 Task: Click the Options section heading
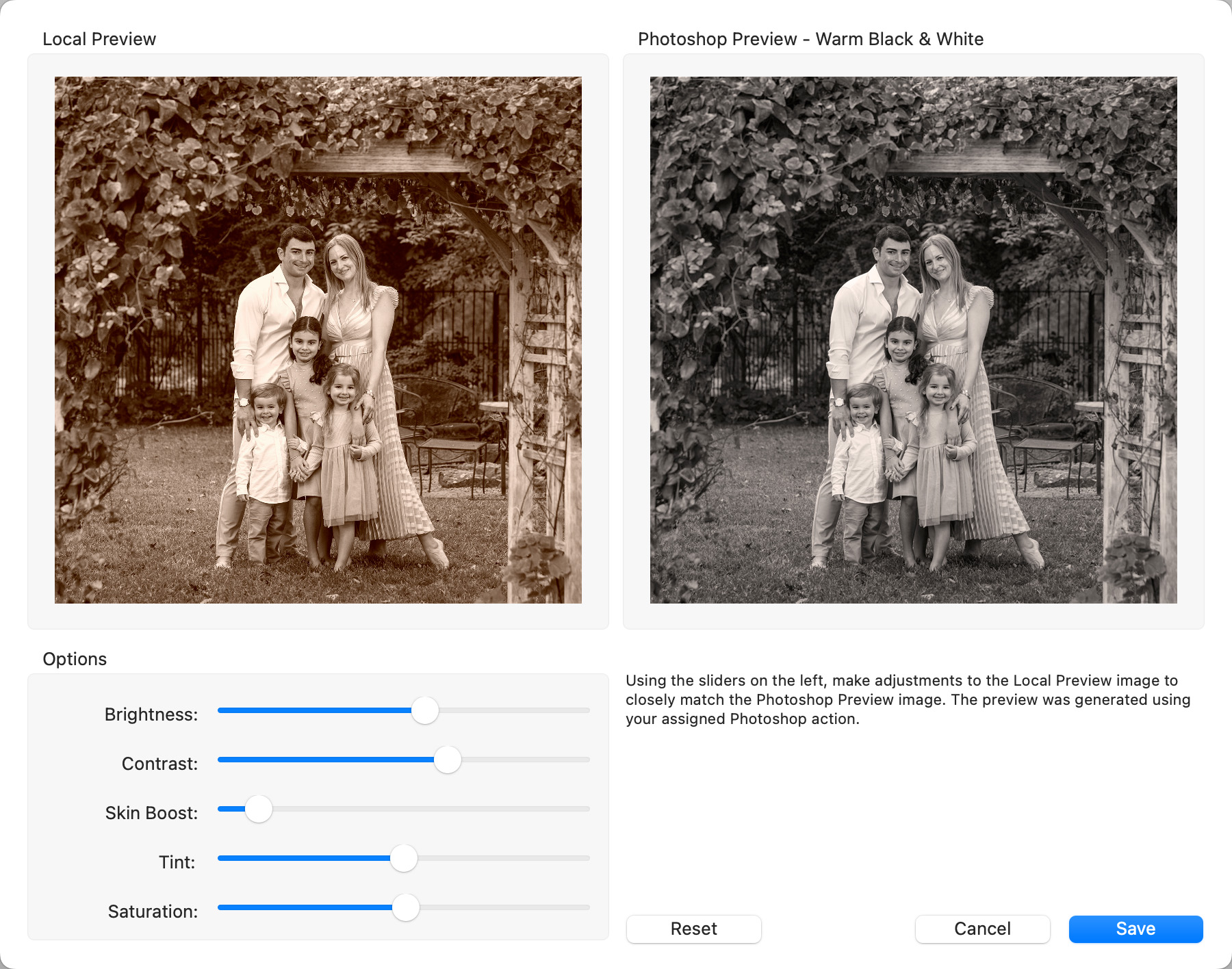(x=75, y=659)
